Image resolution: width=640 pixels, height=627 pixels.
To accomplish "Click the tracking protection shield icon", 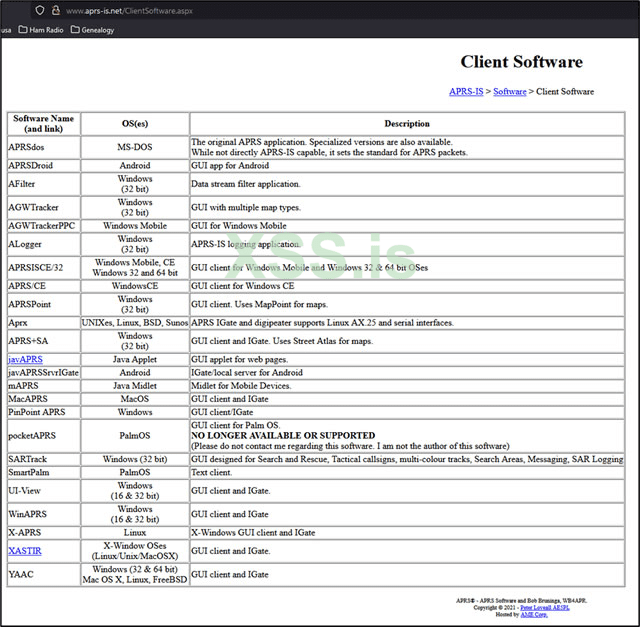I will 39,10.
